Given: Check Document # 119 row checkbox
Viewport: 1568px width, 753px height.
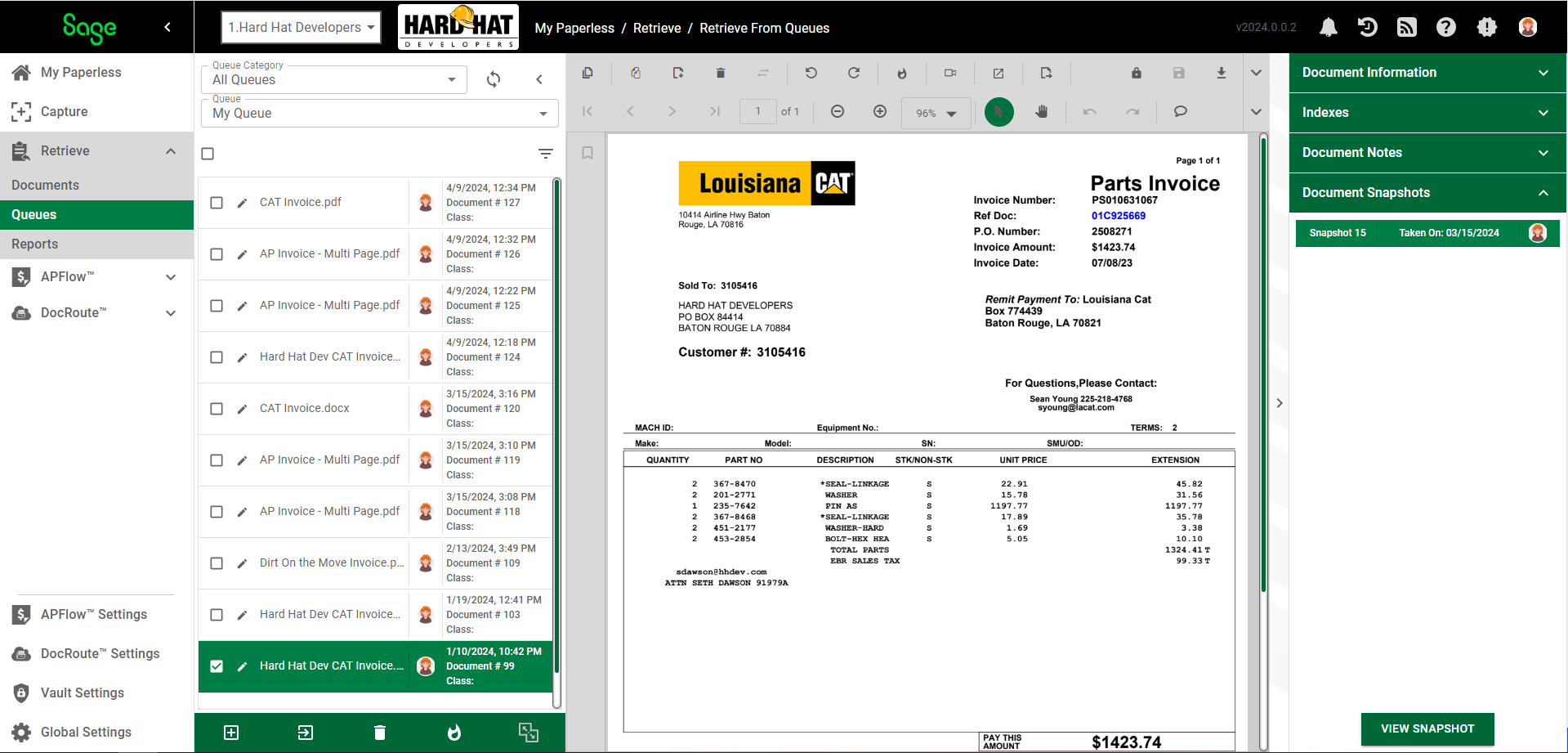Looking at the screenshot, I should (x=217, y=460).
